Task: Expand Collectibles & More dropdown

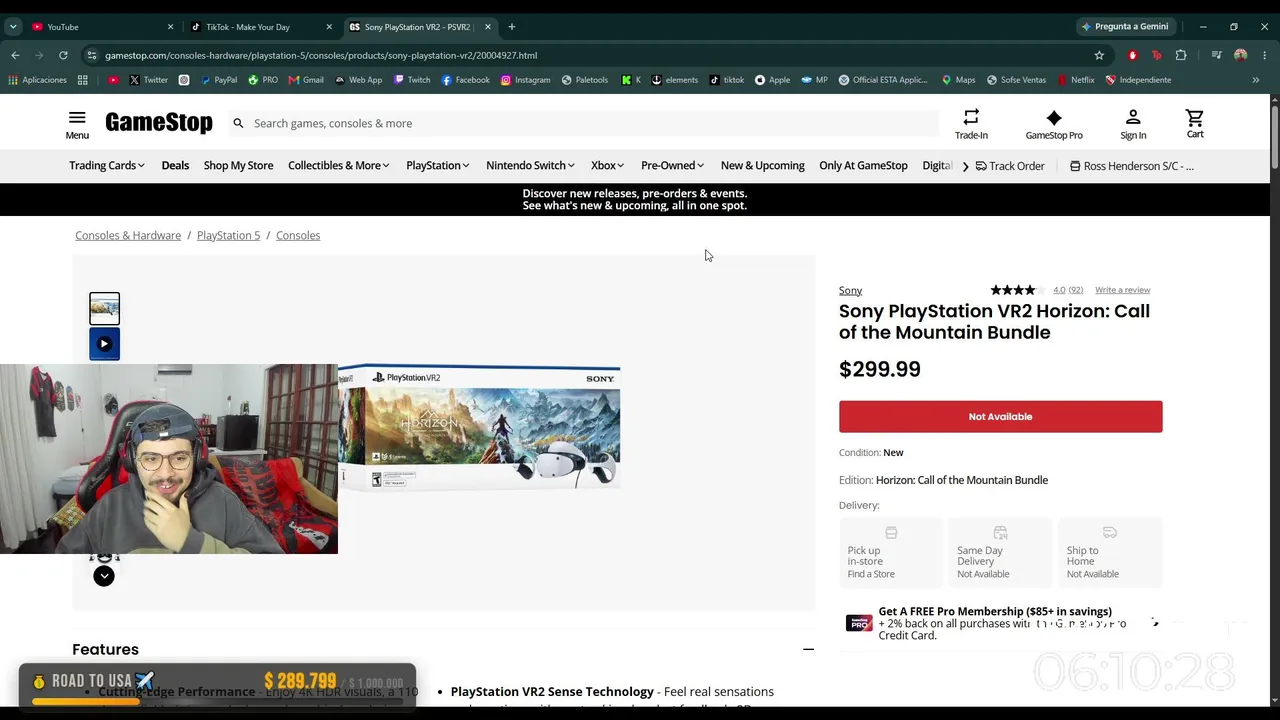Action: click(x=339, y=166)
